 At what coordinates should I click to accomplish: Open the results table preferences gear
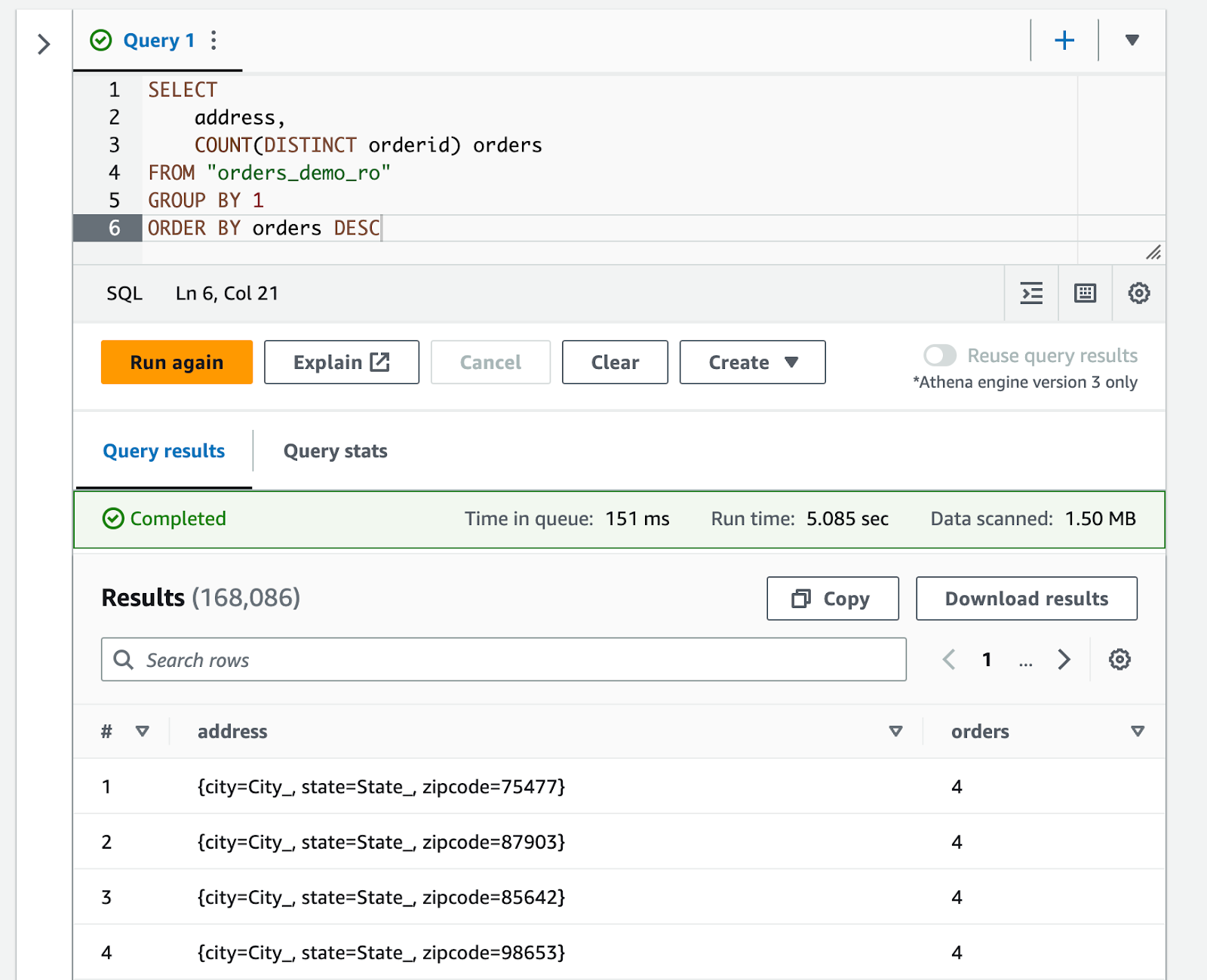pyautogui.click(x=1119, y=659)
